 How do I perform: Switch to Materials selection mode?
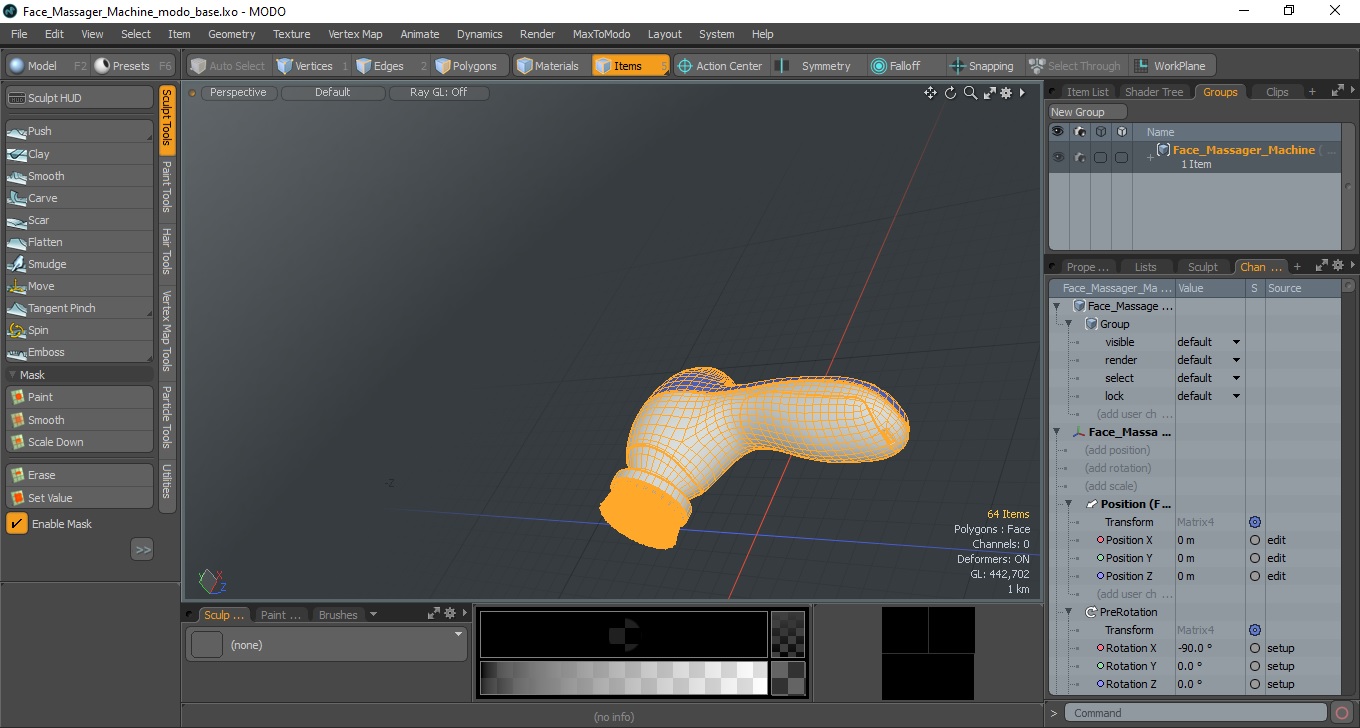(x=551, y=66)
